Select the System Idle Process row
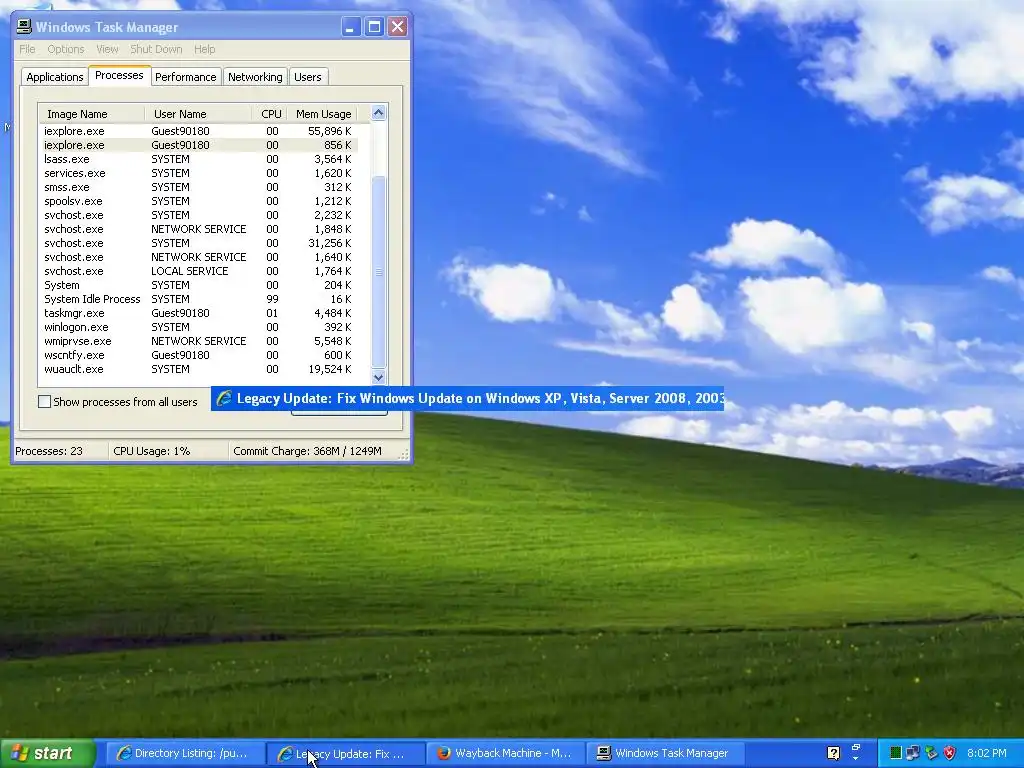This screenshot has width=1024, height=768. (x=198, y=299)
